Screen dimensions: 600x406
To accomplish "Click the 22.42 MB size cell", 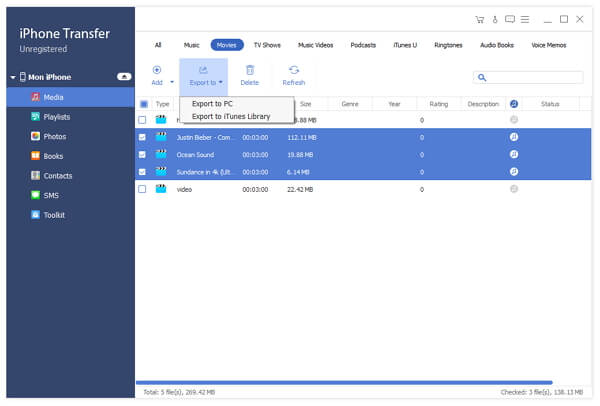I will 300,189.
